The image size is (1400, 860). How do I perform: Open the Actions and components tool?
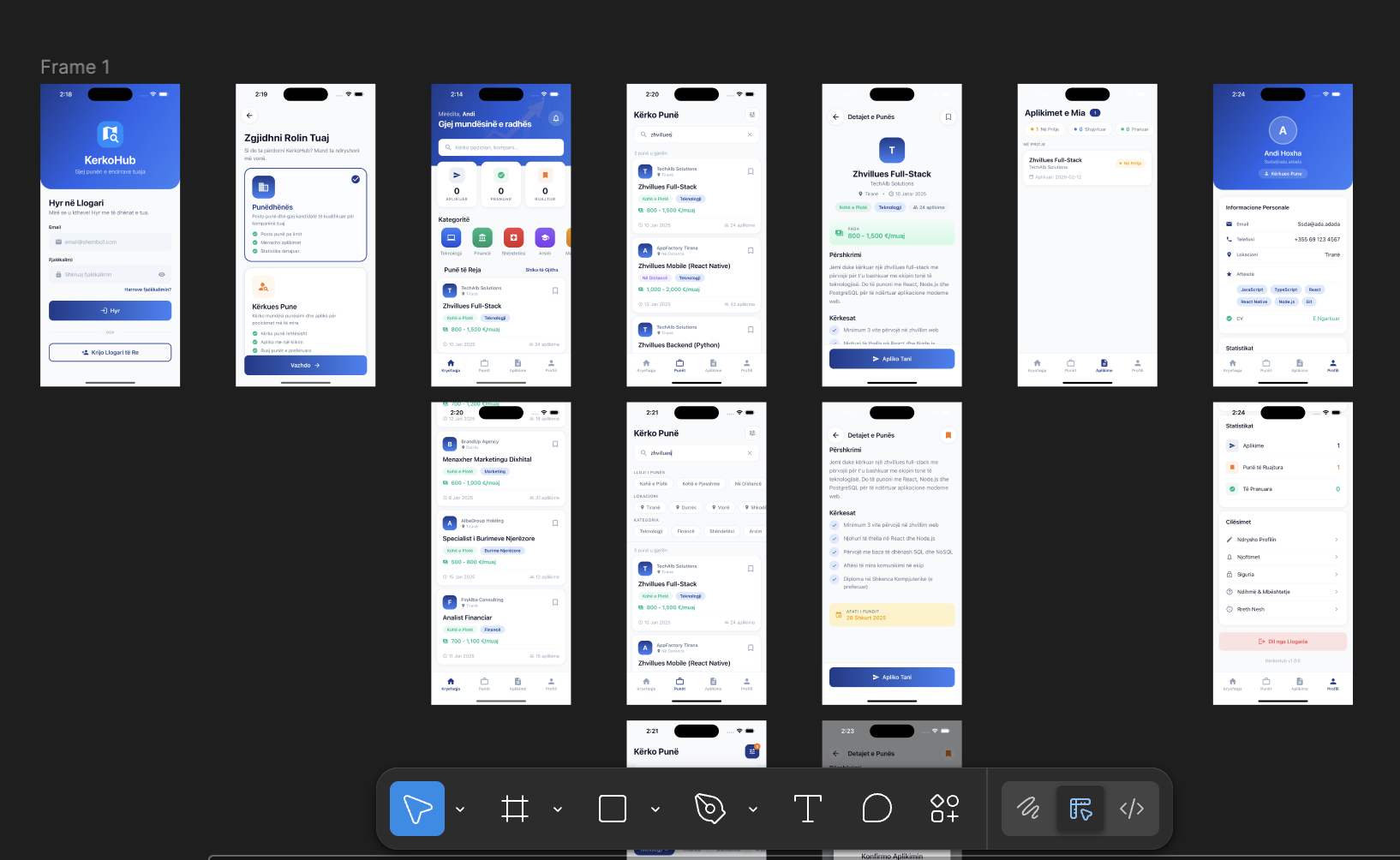coord(944,809)
